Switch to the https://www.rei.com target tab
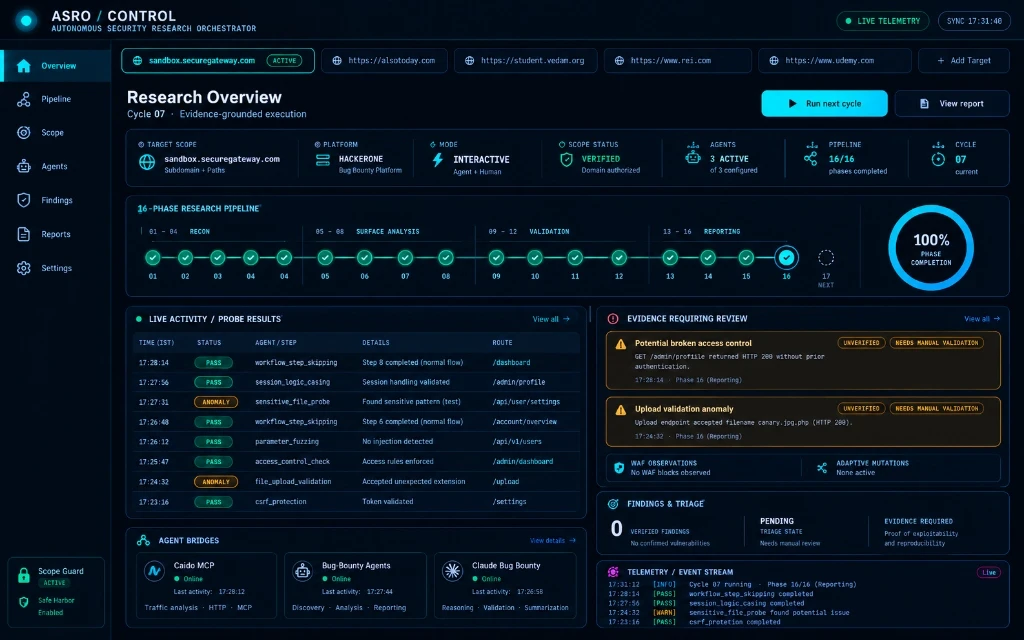1024x640 pixels. (677, 61)
